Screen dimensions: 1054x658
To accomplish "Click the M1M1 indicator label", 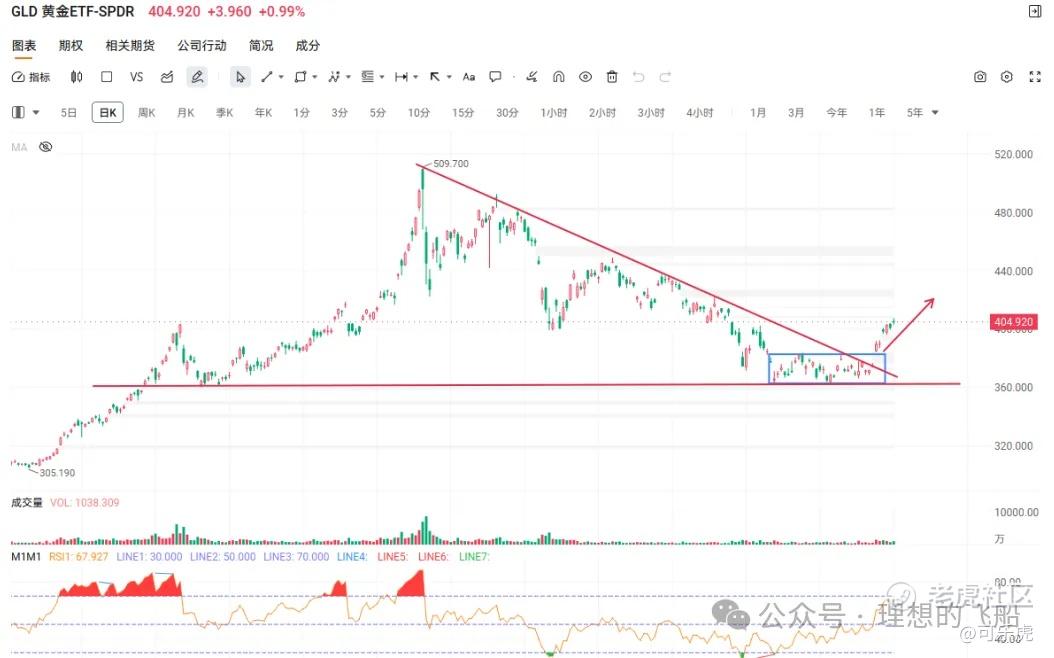I will 26,557.
